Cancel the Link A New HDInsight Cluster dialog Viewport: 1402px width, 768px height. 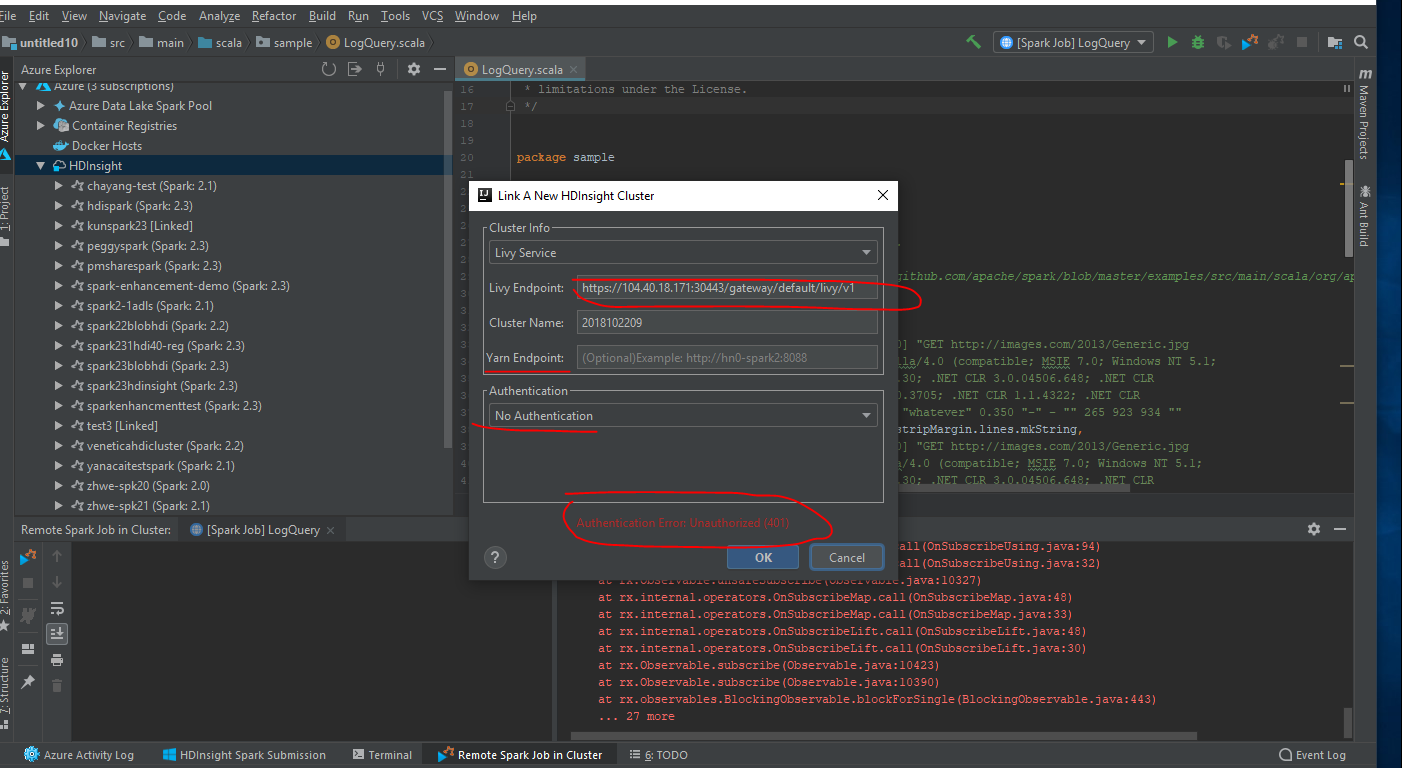pyautogui.click(x=846, y=557)
